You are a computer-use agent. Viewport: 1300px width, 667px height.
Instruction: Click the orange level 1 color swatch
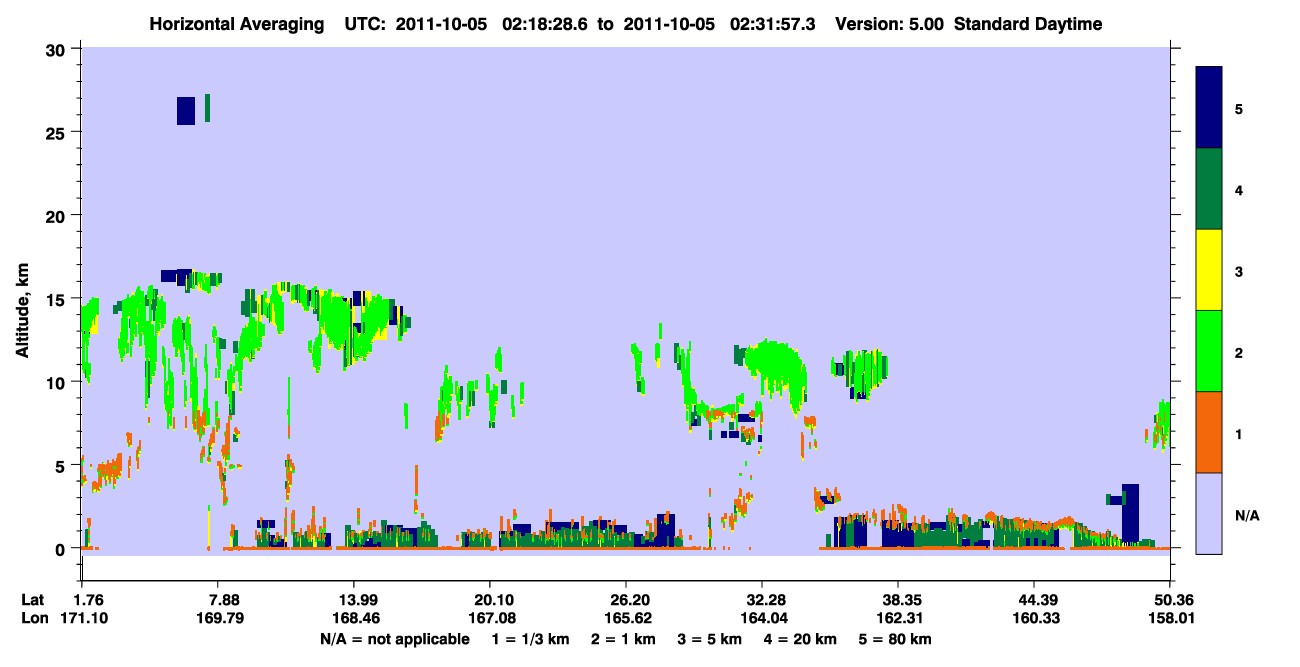(1209, 432)
